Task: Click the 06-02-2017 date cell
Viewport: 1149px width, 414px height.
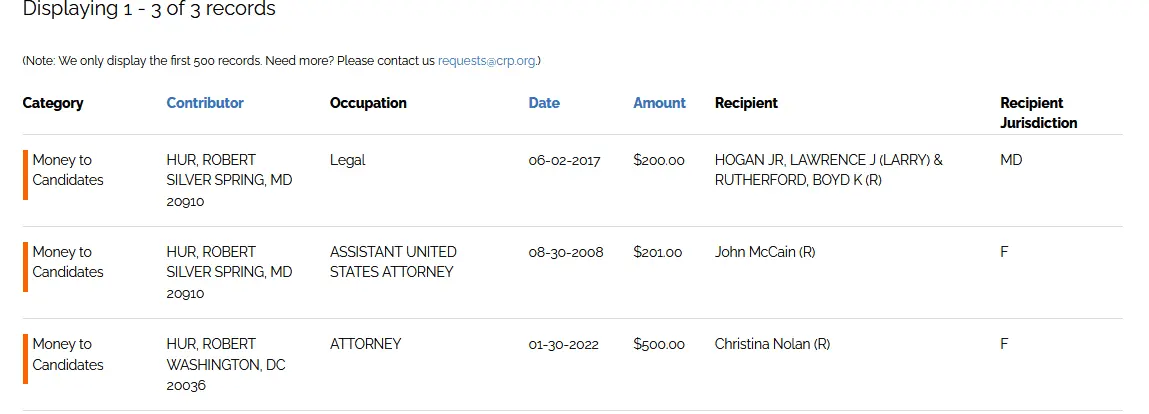Action: 565,160
